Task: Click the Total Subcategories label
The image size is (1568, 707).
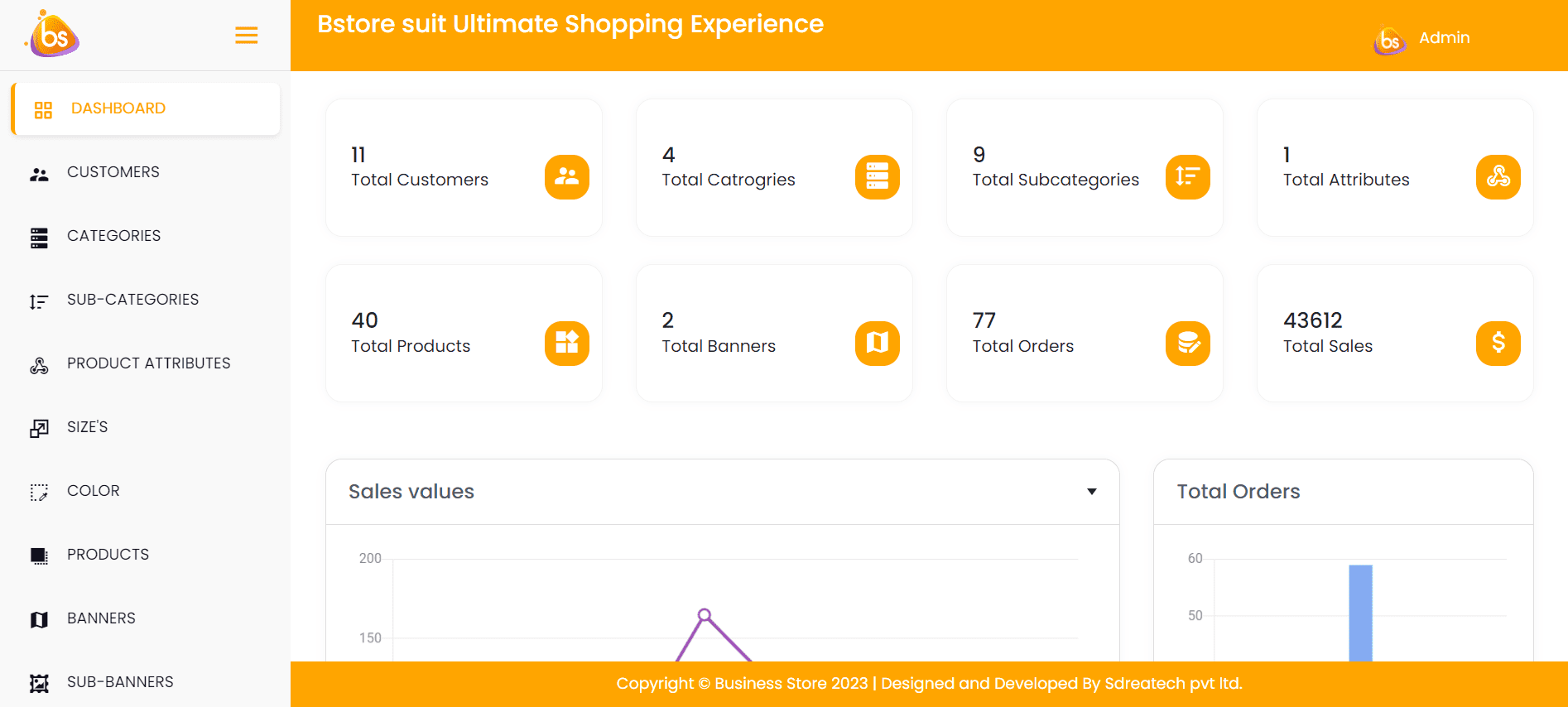Action: point(1056,180)
